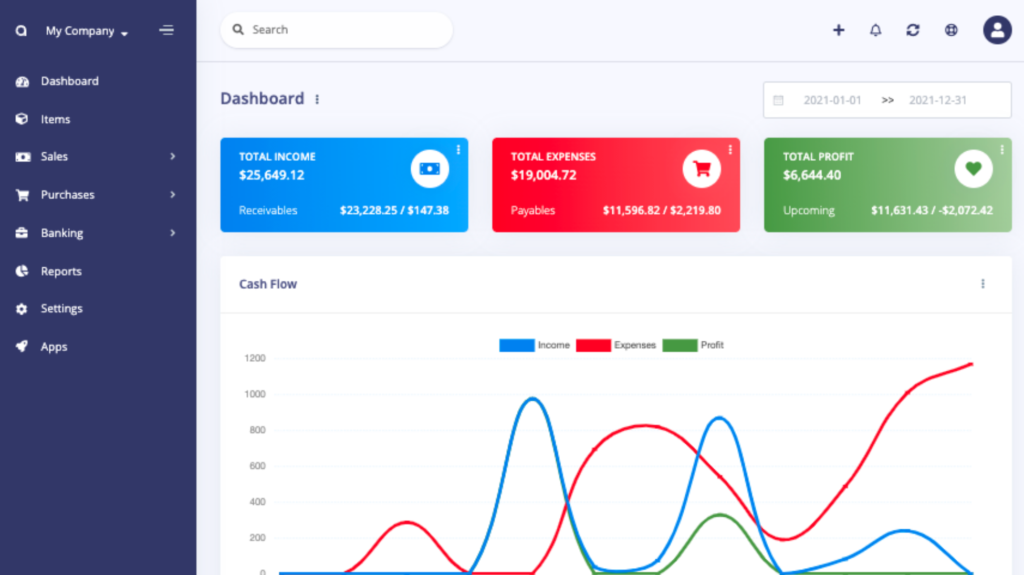The width and height of the screenshot is (1024, 575).
Task: Click the $19,004.72 total expenses amount
Action: coord(543,175)
